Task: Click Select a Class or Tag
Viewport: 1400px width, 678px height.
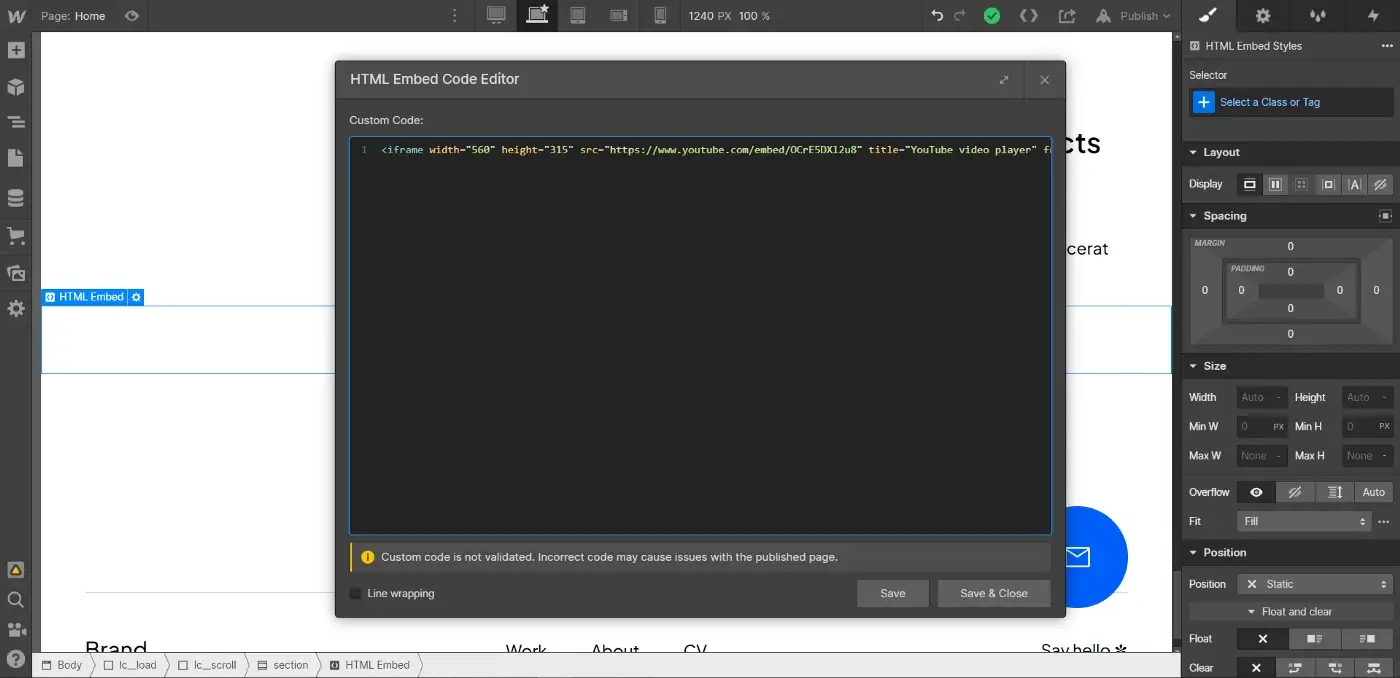Action: point(1270,101)
